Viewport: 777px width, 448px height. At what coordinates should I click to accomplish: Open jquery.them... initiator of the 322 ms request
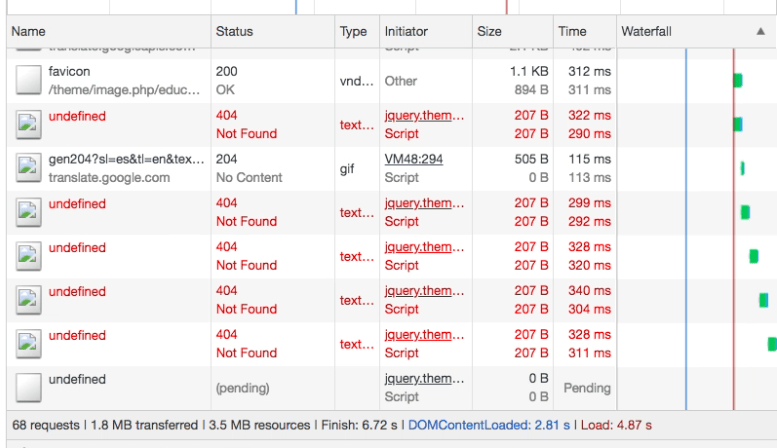(x=424, y=116)
